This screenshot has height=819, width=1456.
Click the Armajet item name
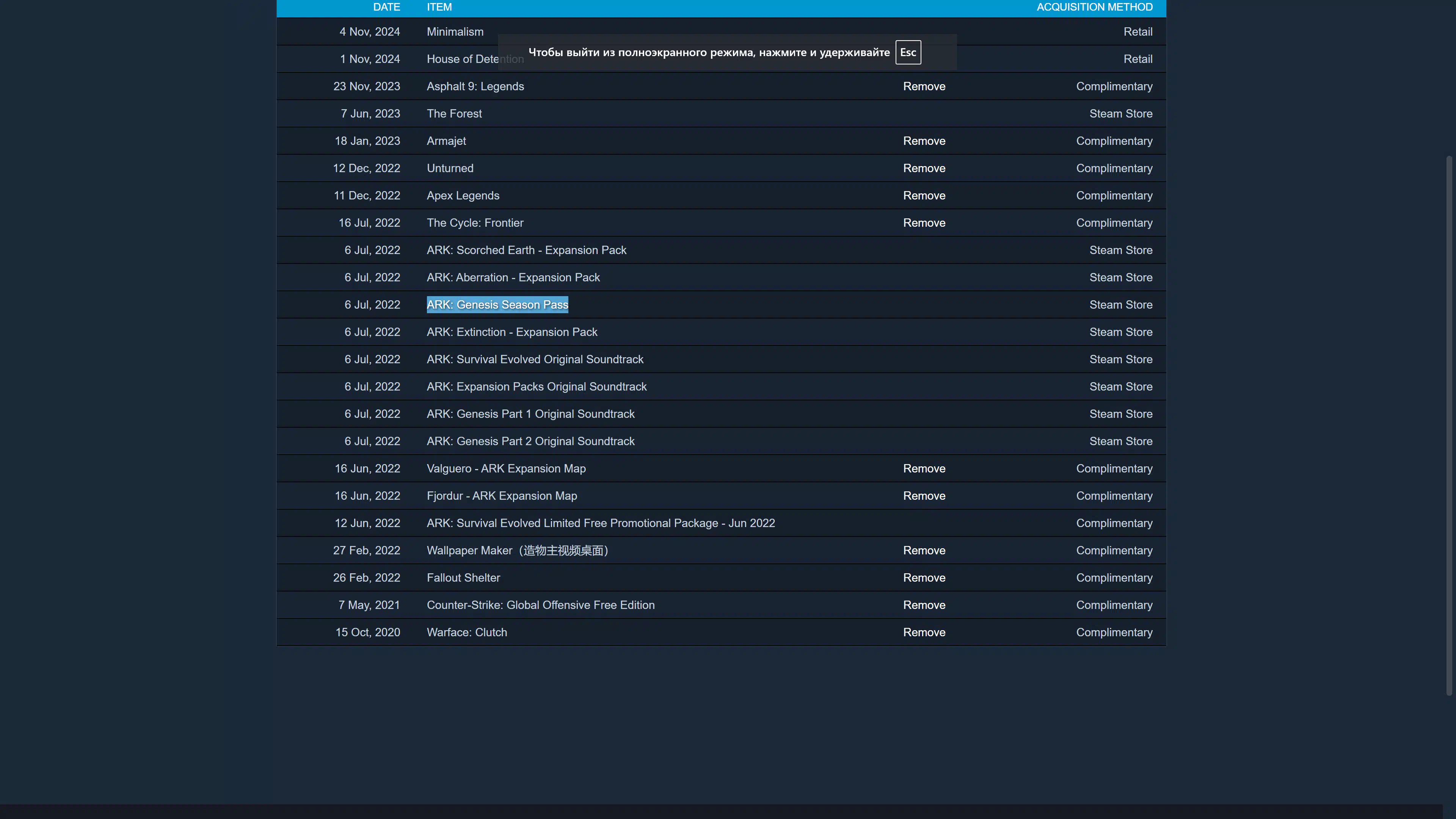446,141
